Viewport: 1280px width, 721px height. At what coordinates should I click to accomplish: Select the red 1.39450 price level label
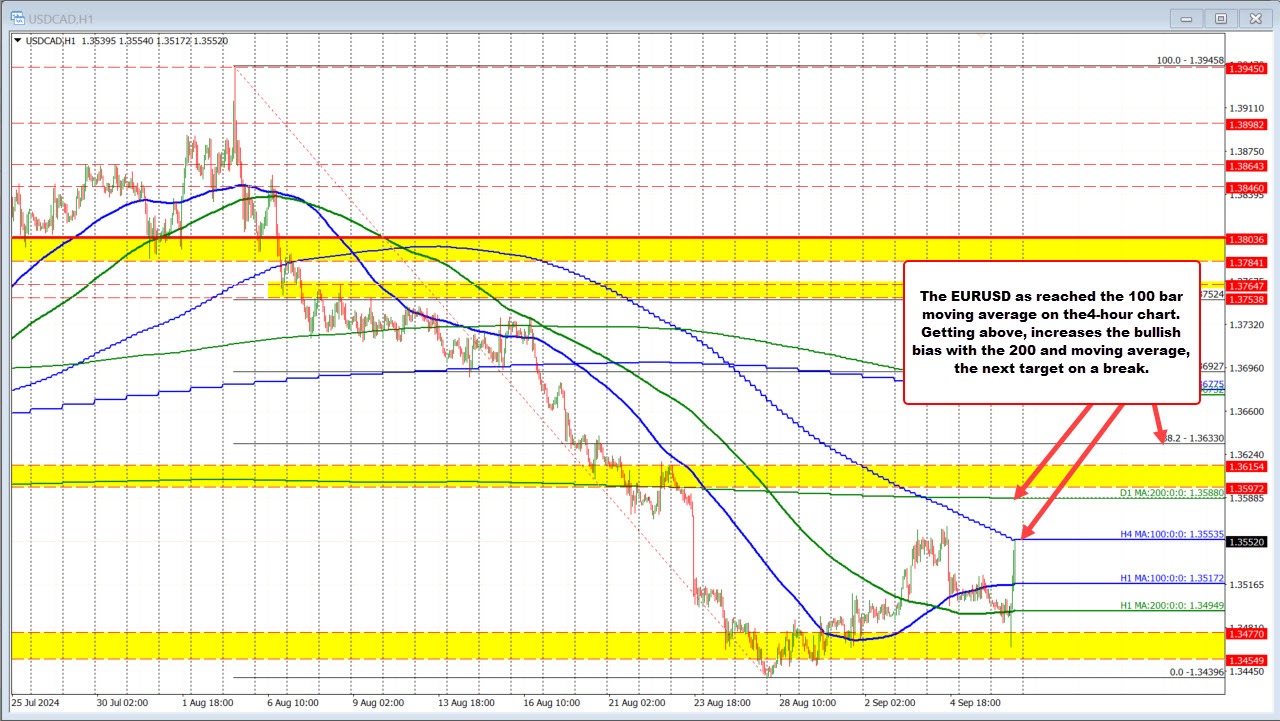pyautogui.click(x=1246, y=68)
